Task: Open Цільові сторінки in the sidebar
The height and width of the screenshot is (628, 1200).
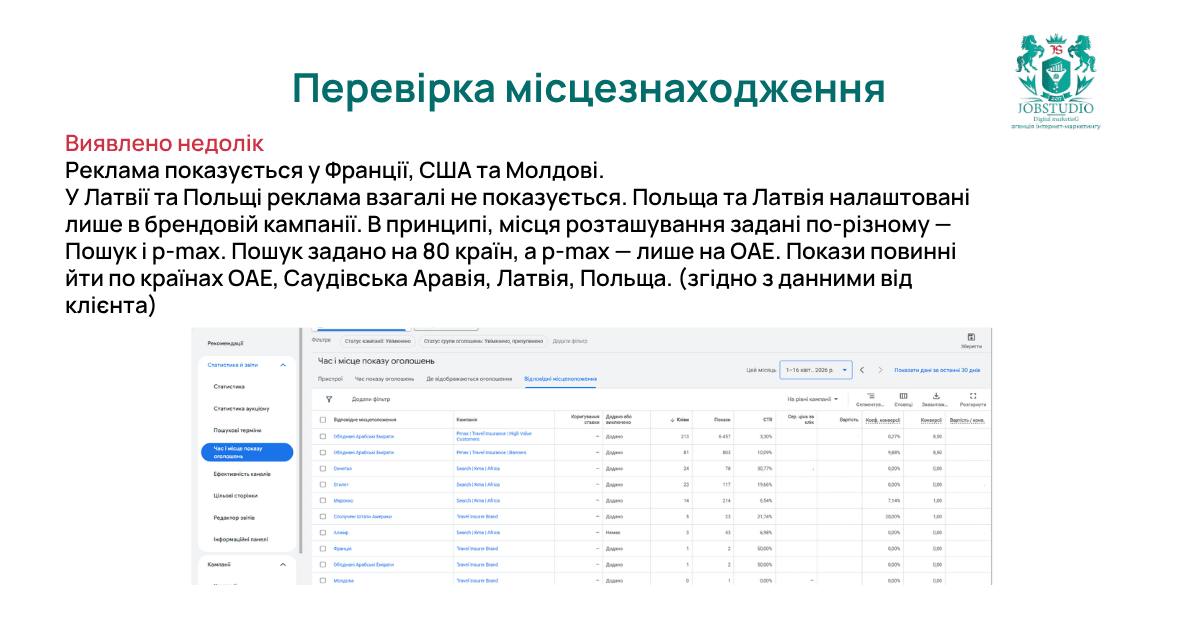Action: [235, 495]
